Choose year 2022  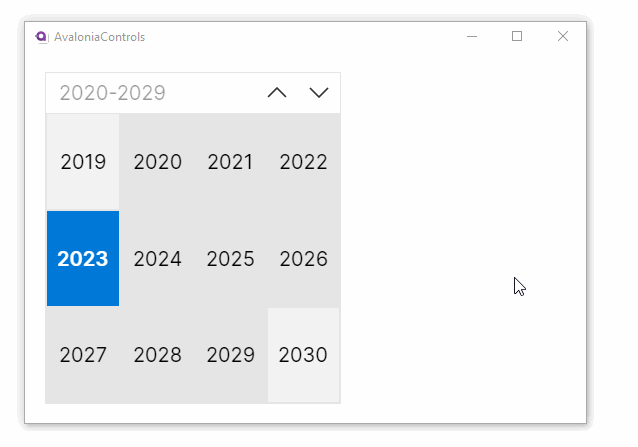304,162
